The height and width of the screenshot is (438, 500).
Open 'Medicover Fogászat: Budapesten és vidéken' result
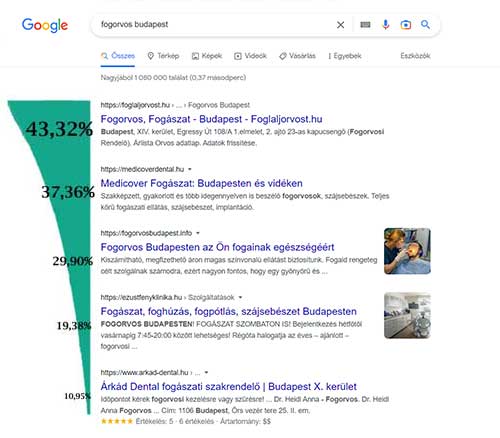click(x=202, y=183)
